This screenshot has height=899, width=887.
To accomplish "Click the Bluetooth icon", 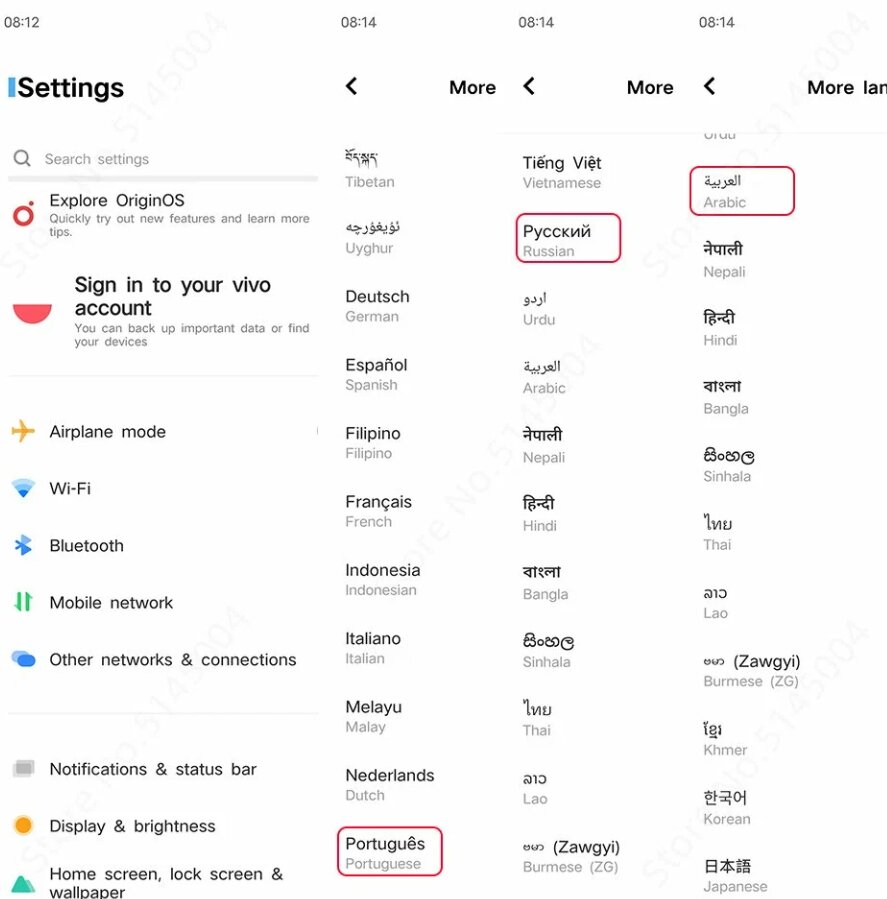I will pyautogui.click(x=23, y=546).
